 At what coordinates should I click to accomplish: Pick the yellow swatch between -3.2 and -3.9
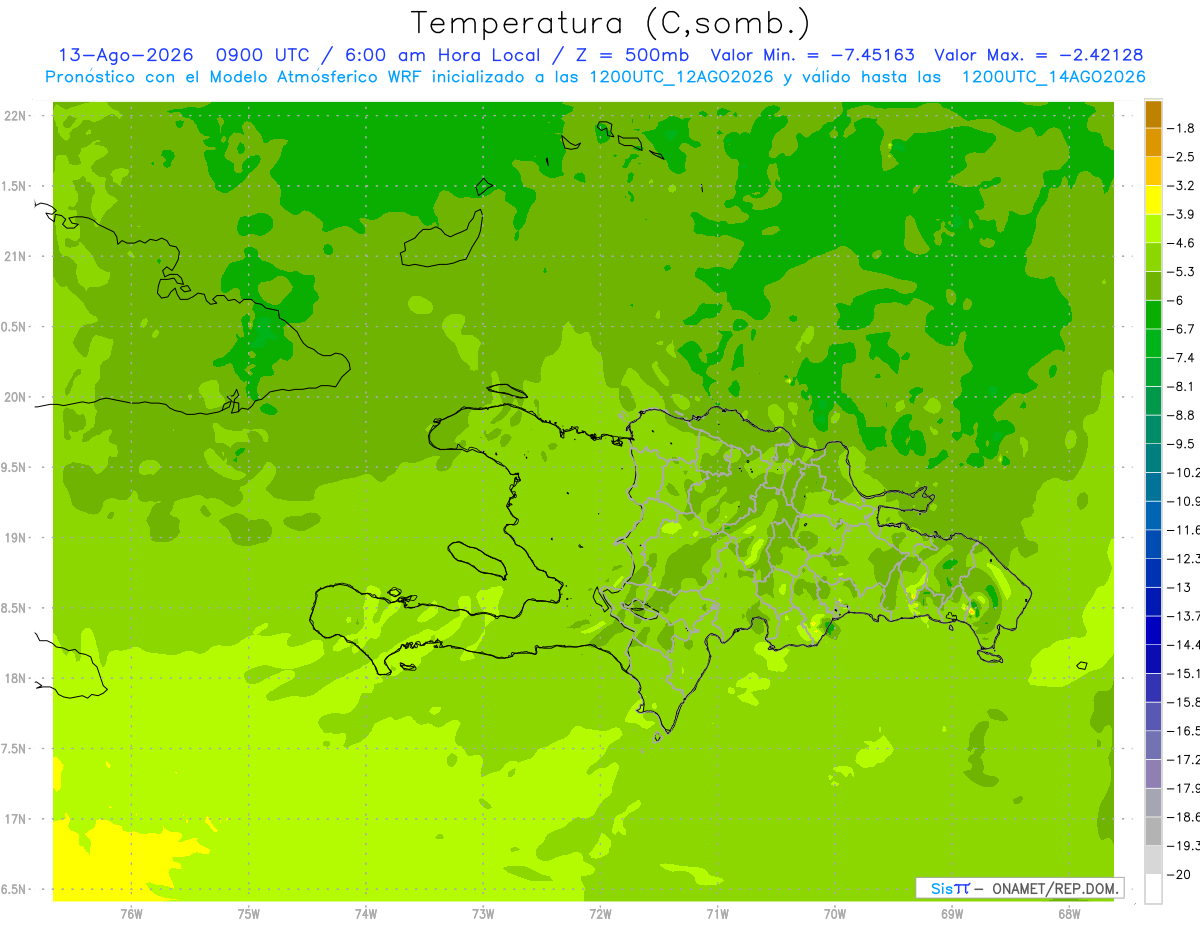click(1153, 200)
